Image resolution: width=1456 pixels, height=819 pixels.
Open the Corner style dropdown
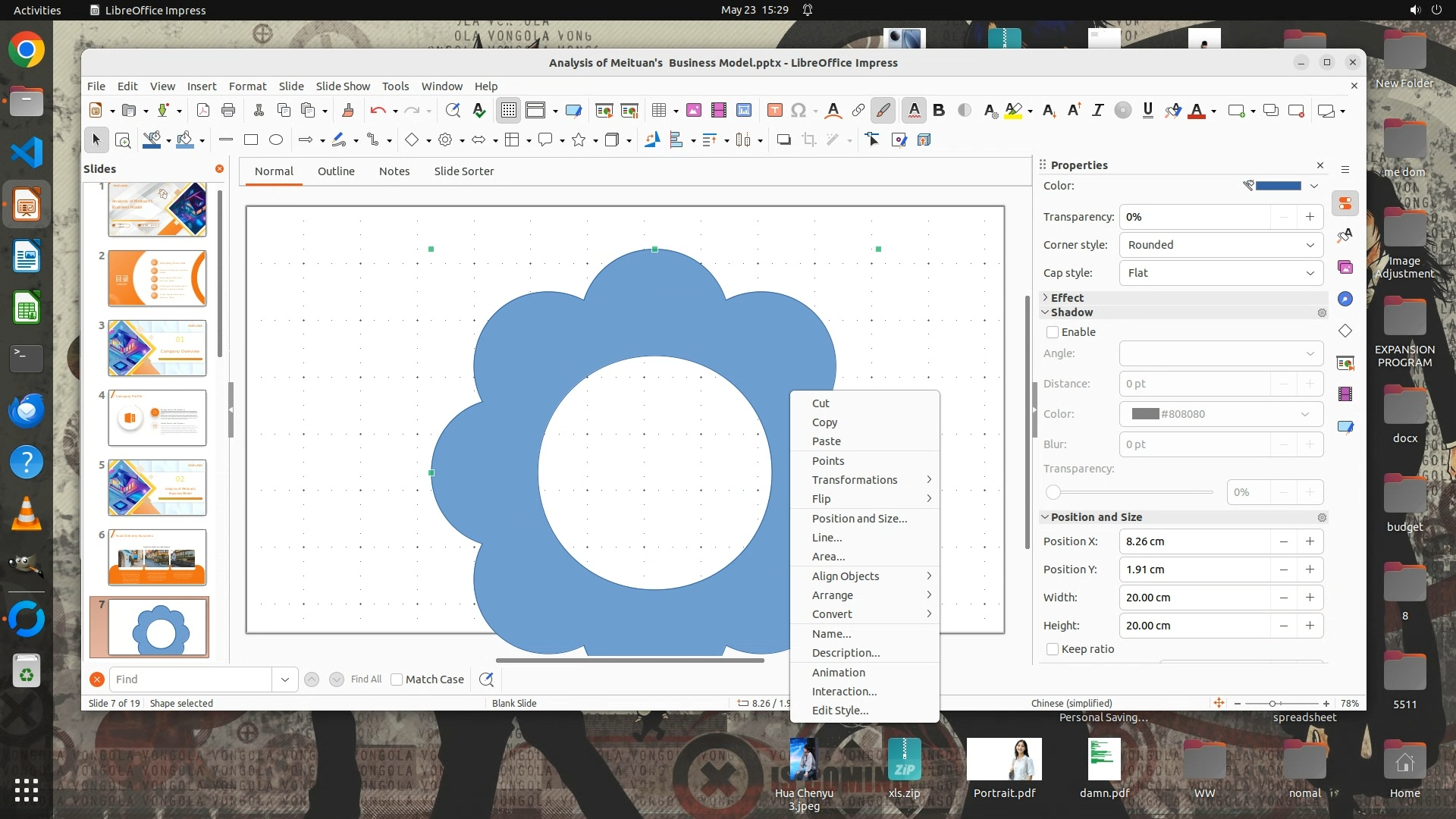pyautogui.click(x=1221, y=245)
